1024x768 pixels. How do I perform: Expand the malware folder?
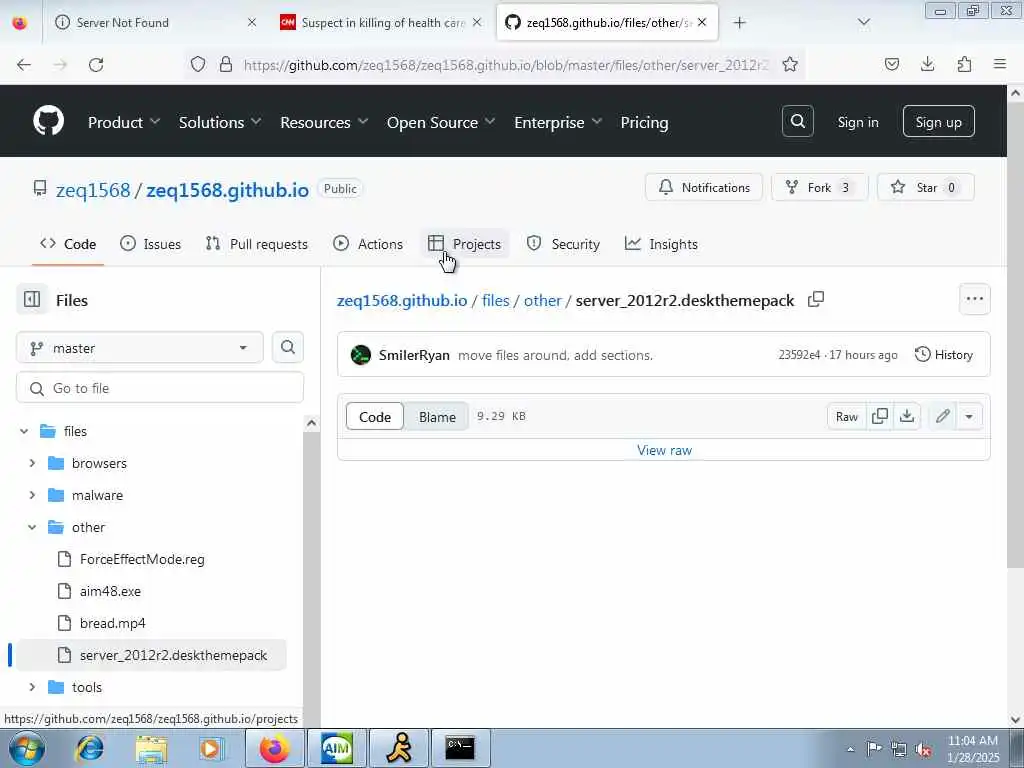coord(32,495)
